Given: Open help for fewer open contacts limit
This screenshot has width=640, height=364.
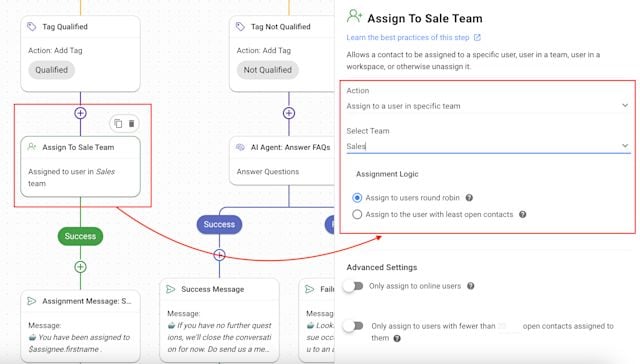Looking at the screenshot, I should click(397, 338).
